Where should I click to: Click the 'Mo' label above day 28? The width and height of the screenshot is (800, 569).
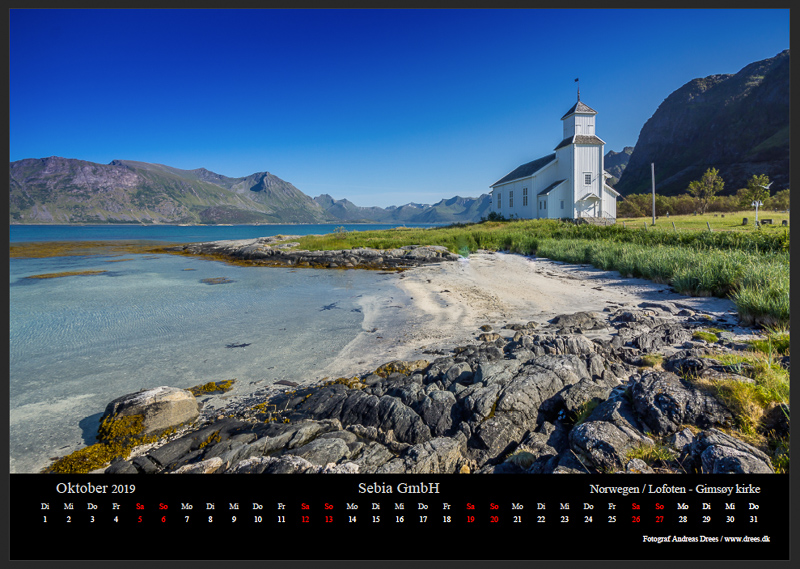[x=683, y=506]
